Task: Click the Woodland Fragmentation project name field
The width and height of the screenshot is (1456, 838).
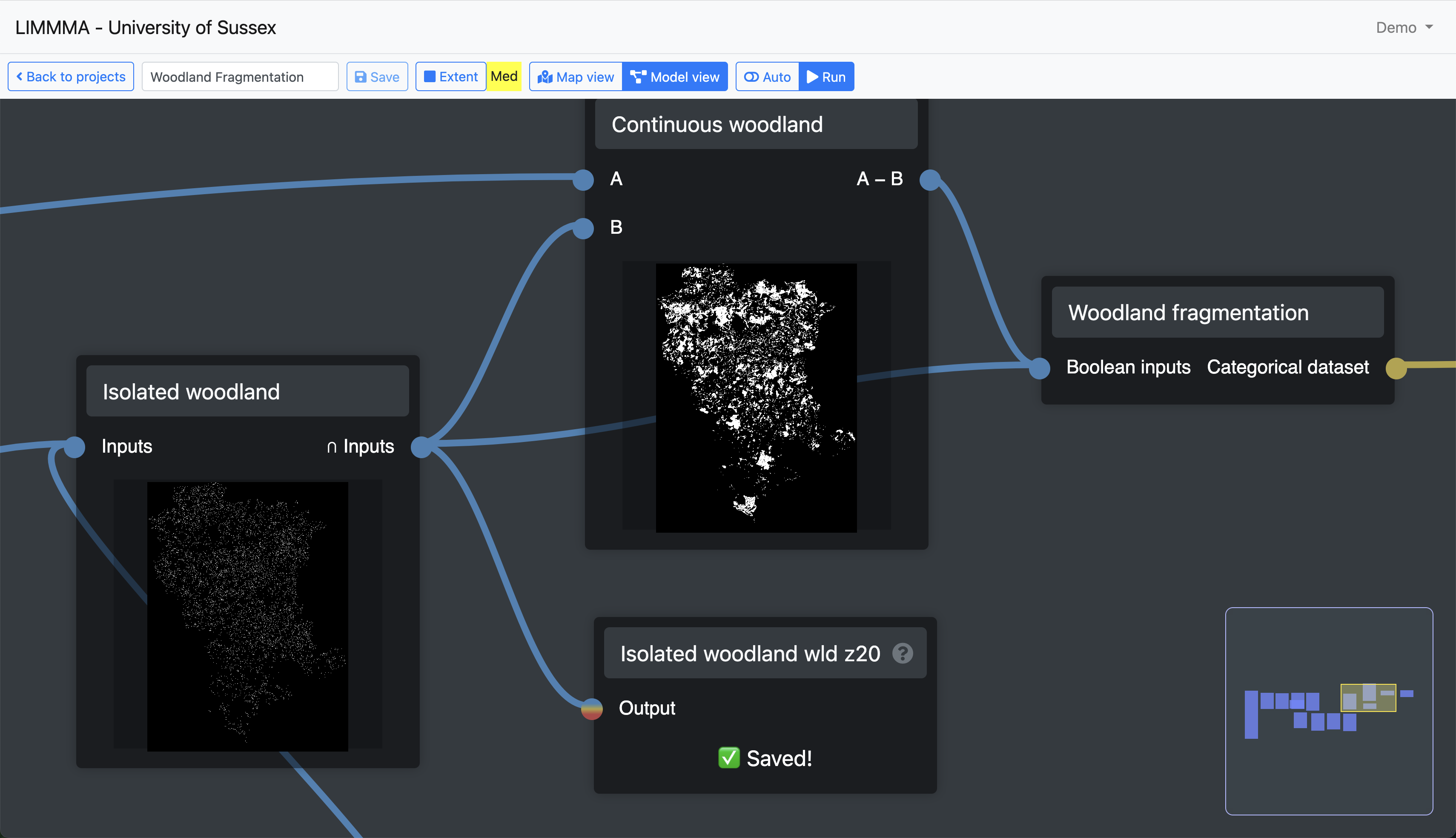Action: pyautogui.click(x=240, y=77)
